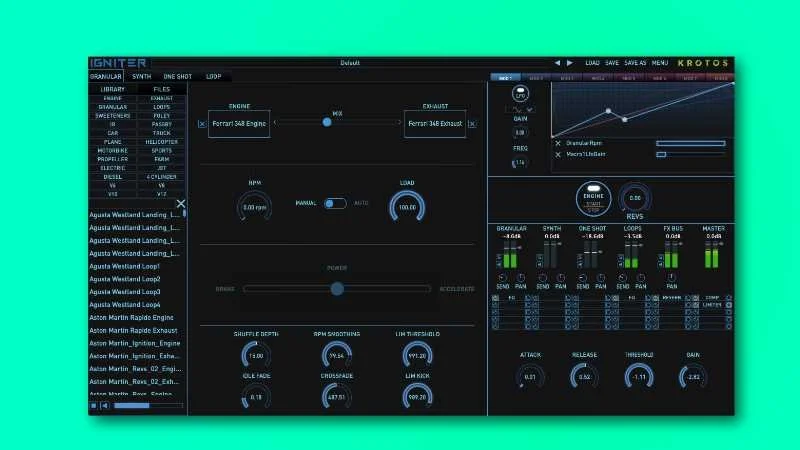This screenshot has width=800, height=450.
Task: Open the Ferrari 348 Engine sample selector
Action: [239, 123]
